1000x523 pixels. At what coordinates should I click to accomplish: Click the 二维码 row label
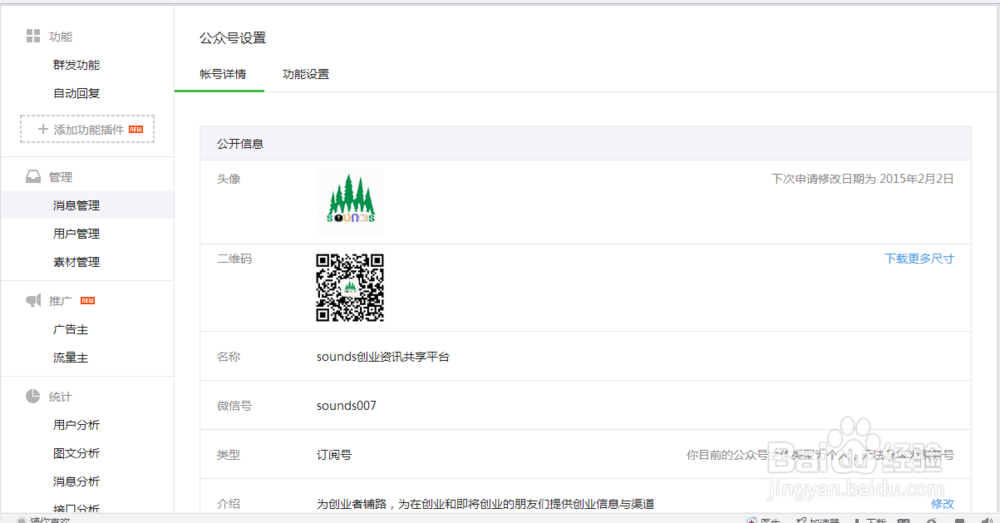[x=234, y=258]
